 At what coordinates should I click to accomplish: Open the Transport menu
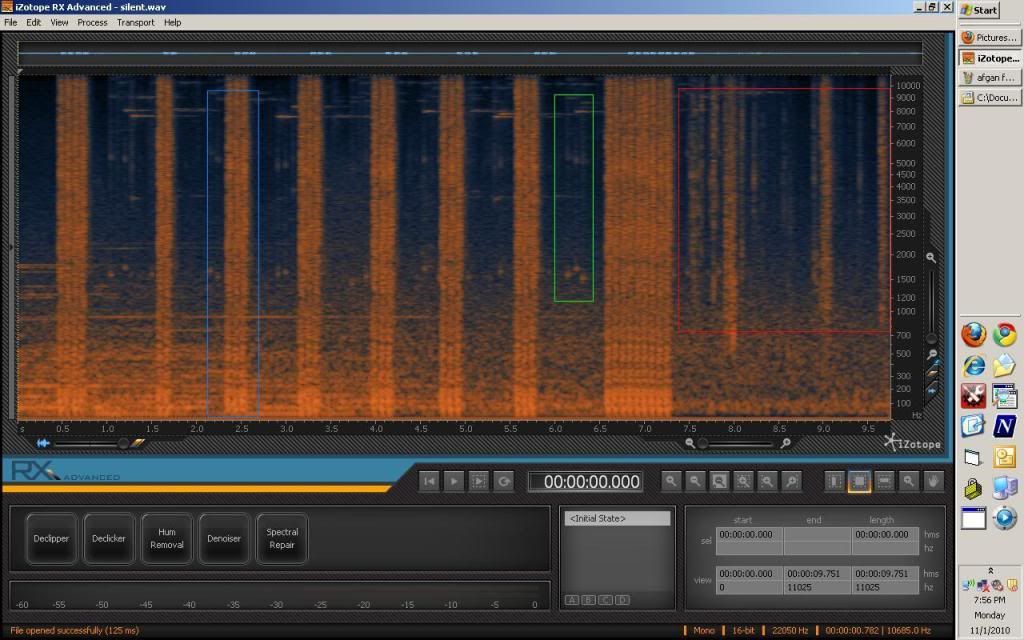(136, 22)
